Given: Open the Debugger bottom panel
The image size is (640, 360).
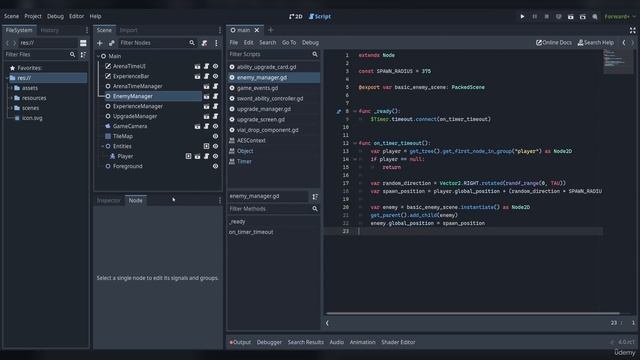Looking at the screenshot, I should tap(269, 342).
